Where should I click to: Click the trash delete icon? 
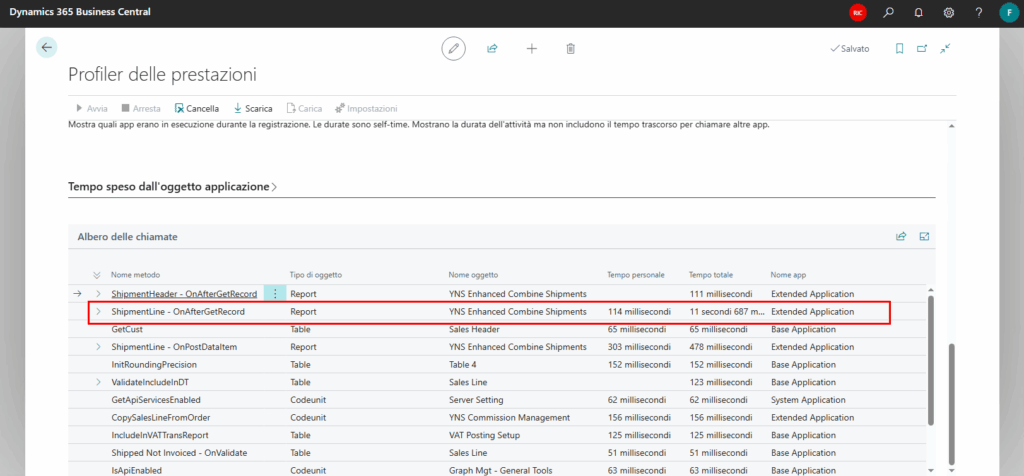pyautogui.click(x=570, y=48)
